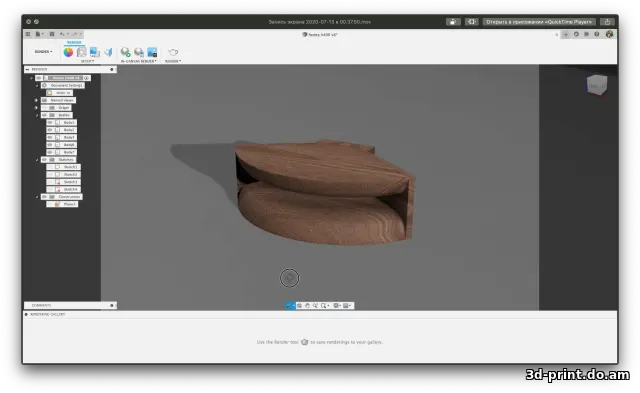Select the Texture Map Controls icon
This screenshot has height=393, width=640.
click(x=108, y=52)
